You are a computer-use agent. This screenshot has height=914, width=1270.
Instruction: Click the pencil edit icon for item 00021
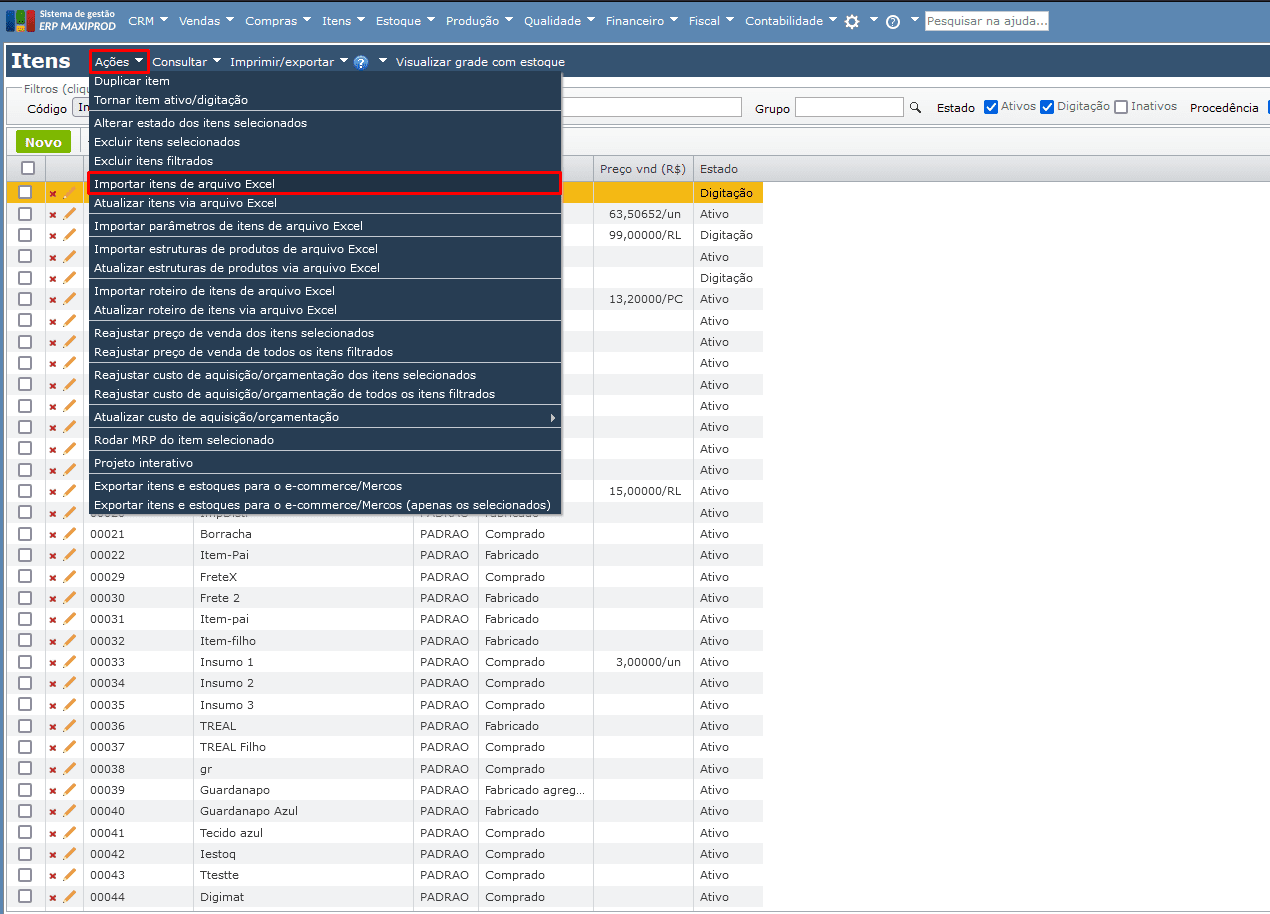point(70,534)
